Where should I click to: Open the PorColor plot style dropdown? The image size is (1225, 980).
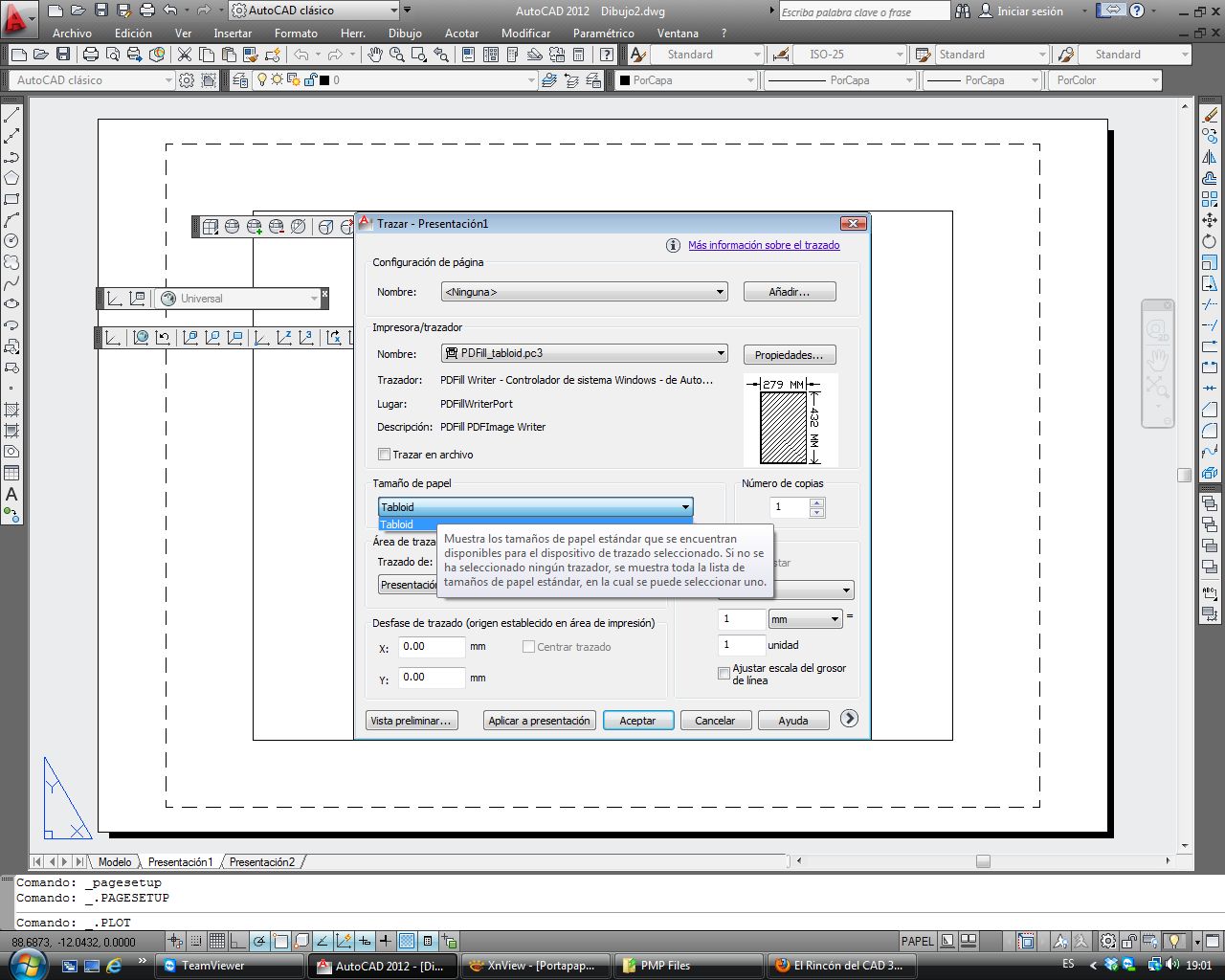pyautogui.click(x=1107, y=80)
